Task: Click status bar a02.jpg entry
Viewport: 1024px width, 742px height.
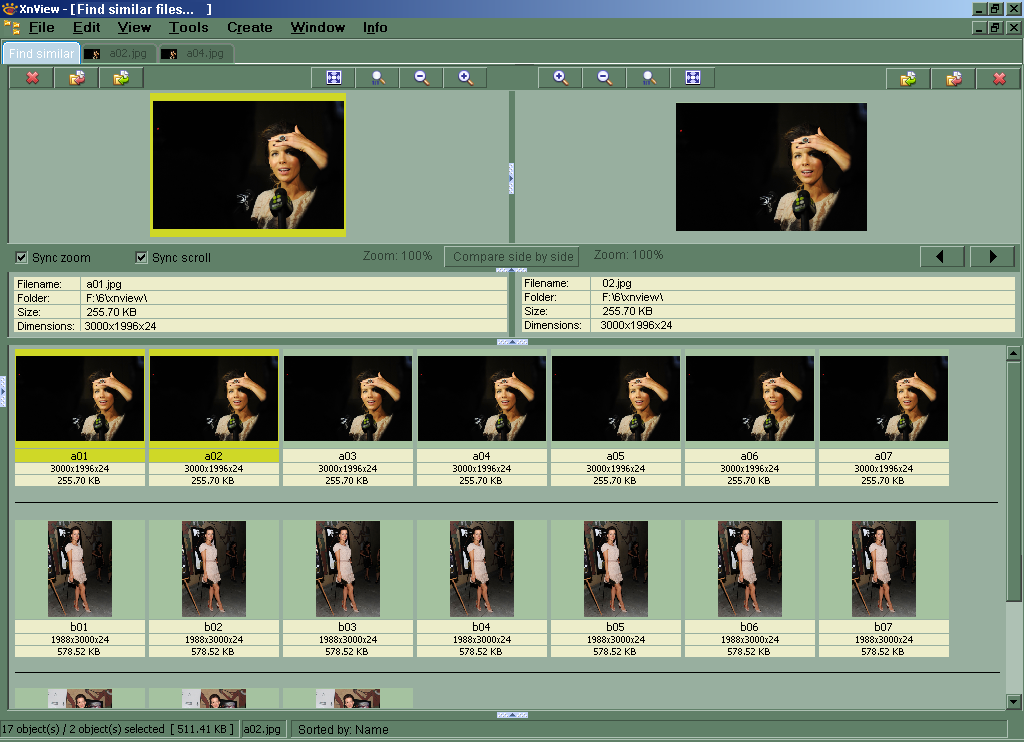Action: [x=262, y=729]
